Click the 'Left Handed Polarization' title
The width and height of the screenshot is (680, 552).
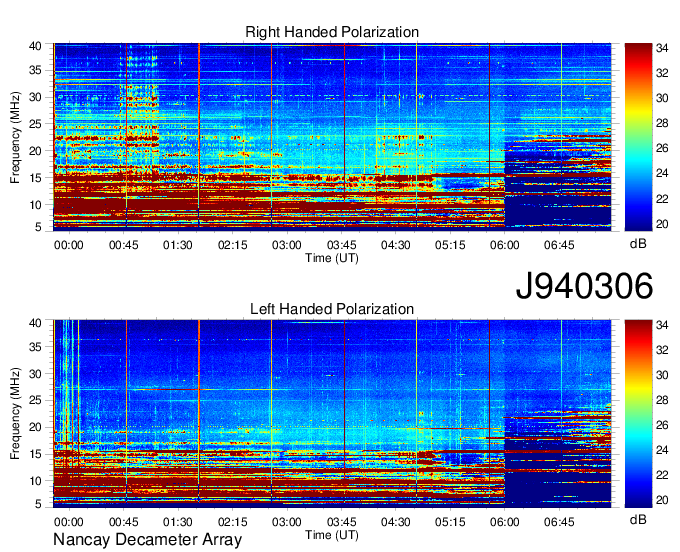coord(332,309)
